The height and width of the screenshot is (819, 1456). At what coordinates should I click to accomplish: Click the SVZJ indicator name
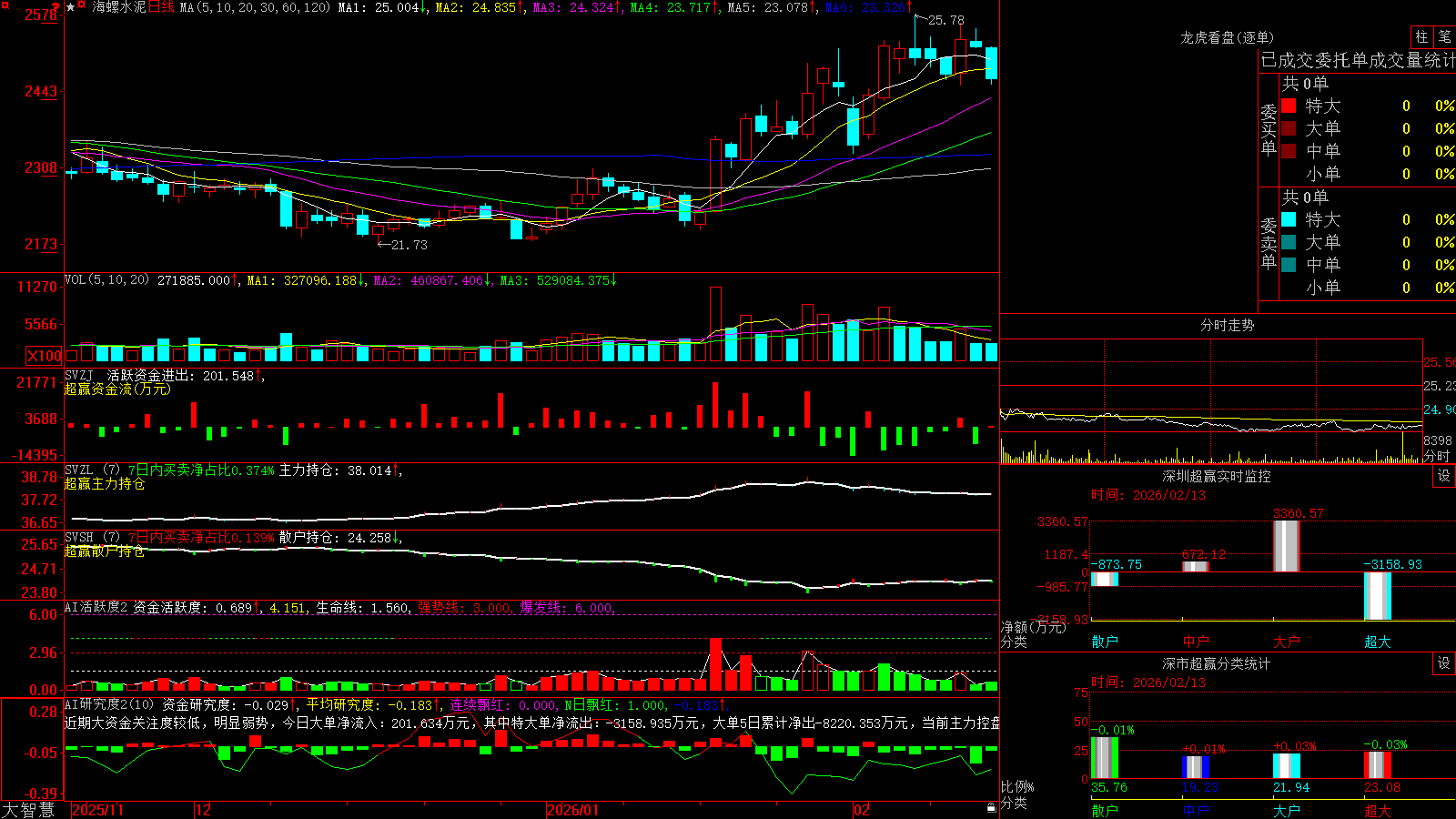pyautogui.click(x=79, y=376)
